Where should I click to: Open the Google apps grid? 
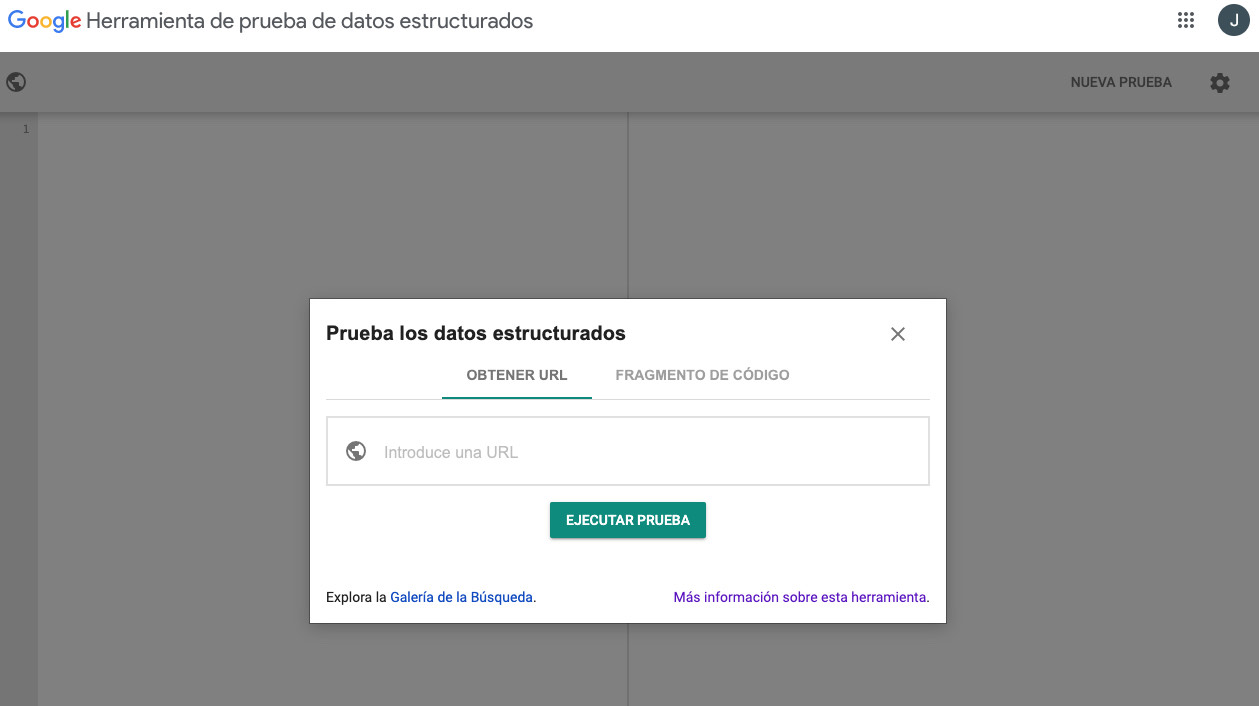[x=1185, y=19]
